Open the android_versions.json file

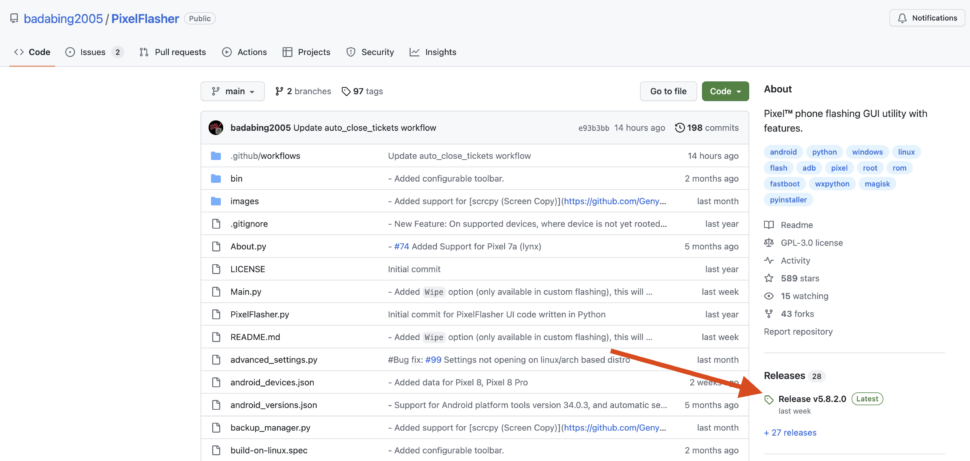(273, 405)
